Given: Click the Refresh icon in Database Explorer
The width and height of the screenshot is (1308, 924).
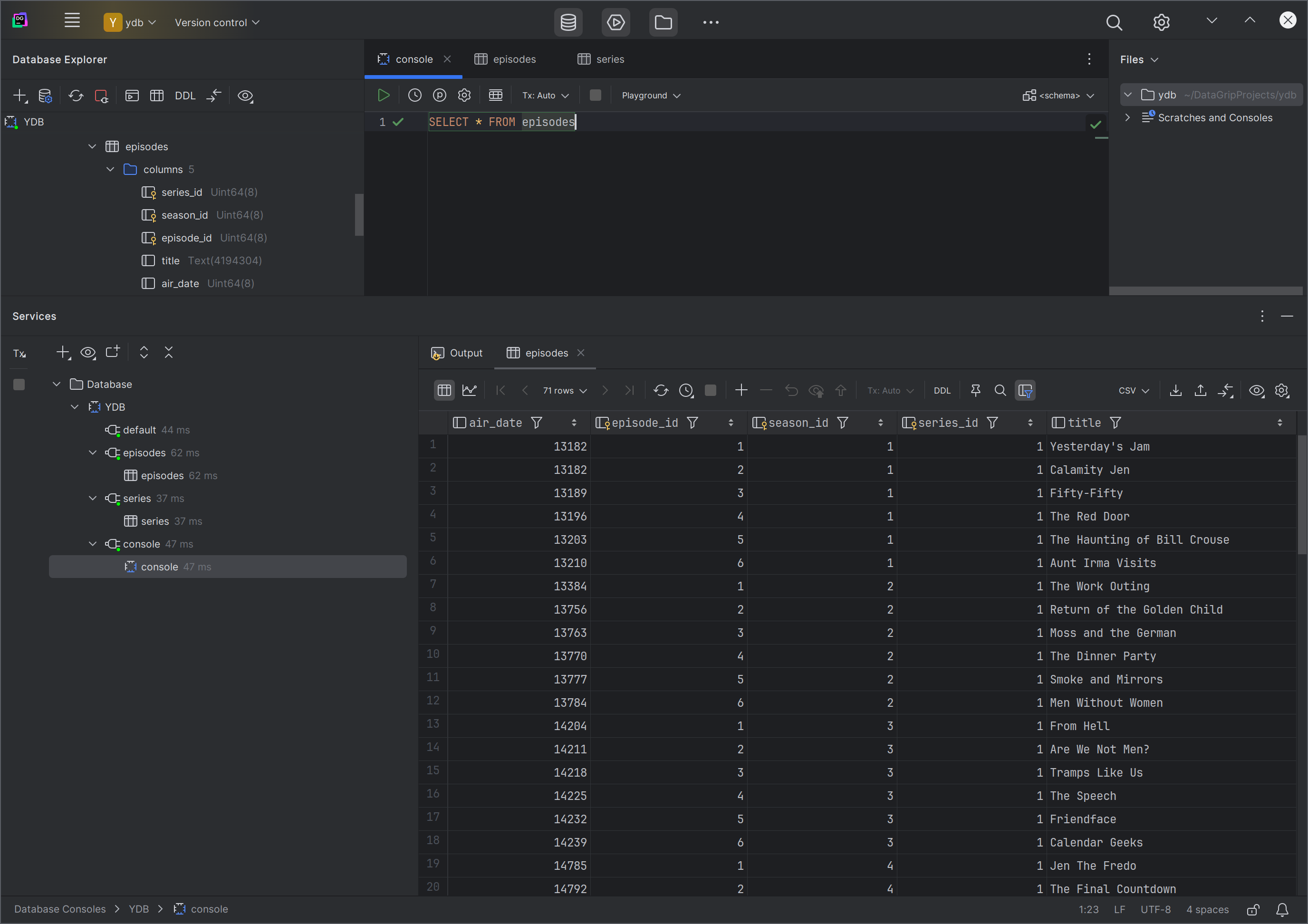Looking at the screenshot, I should tap(76, 96).
